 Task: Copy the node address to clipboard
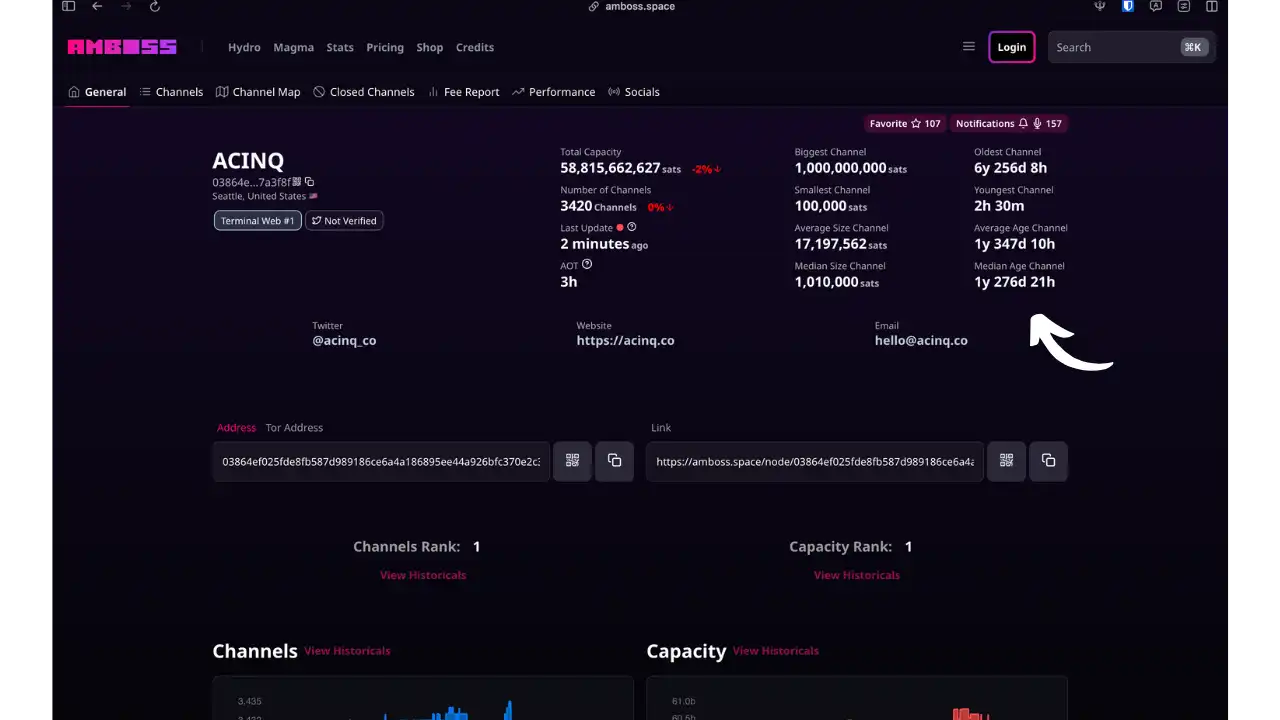[x=614, y=461]
